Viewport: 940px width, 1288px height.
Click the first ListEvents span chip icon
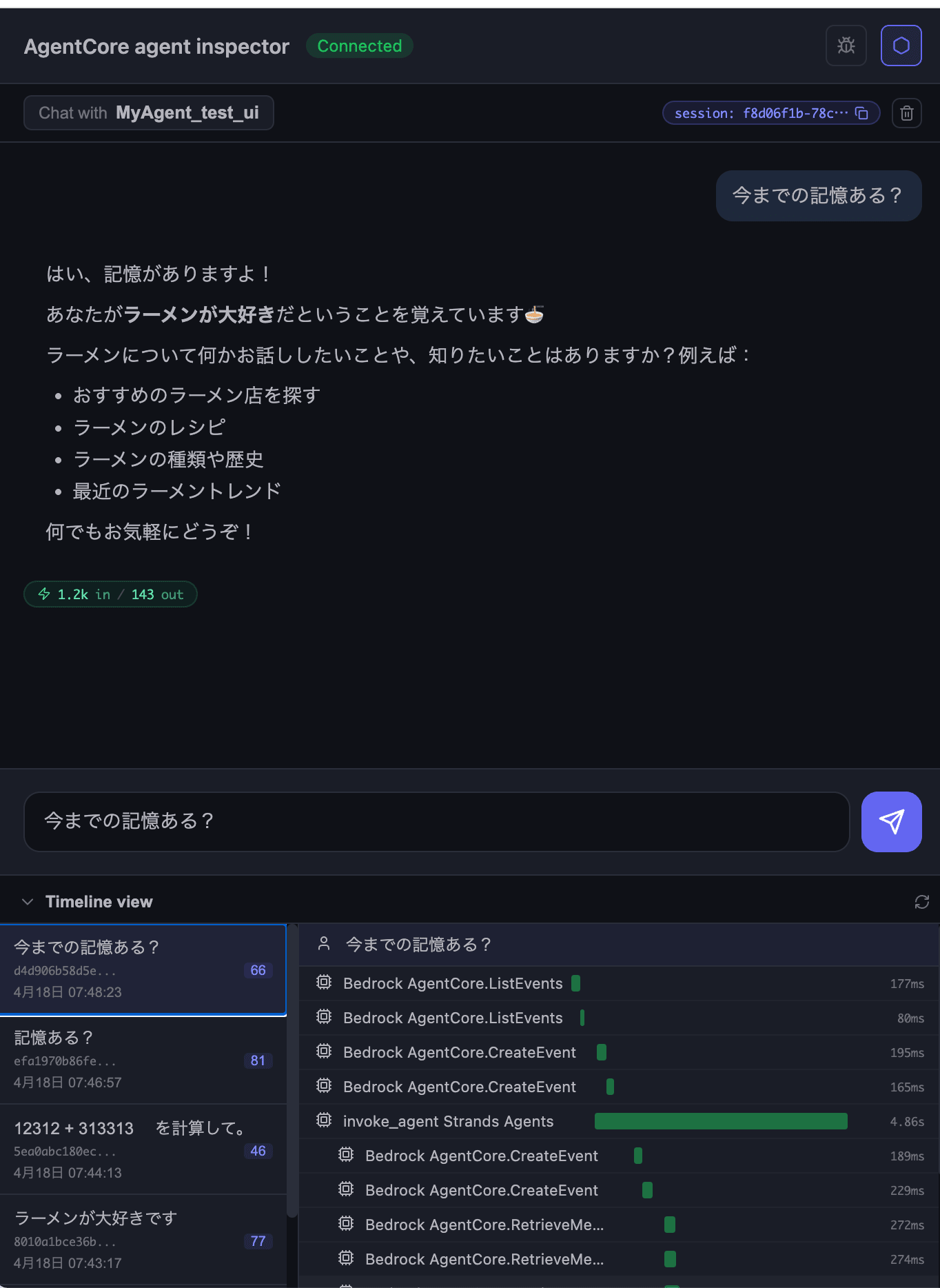pyautogui.click(x=324, y=983)
